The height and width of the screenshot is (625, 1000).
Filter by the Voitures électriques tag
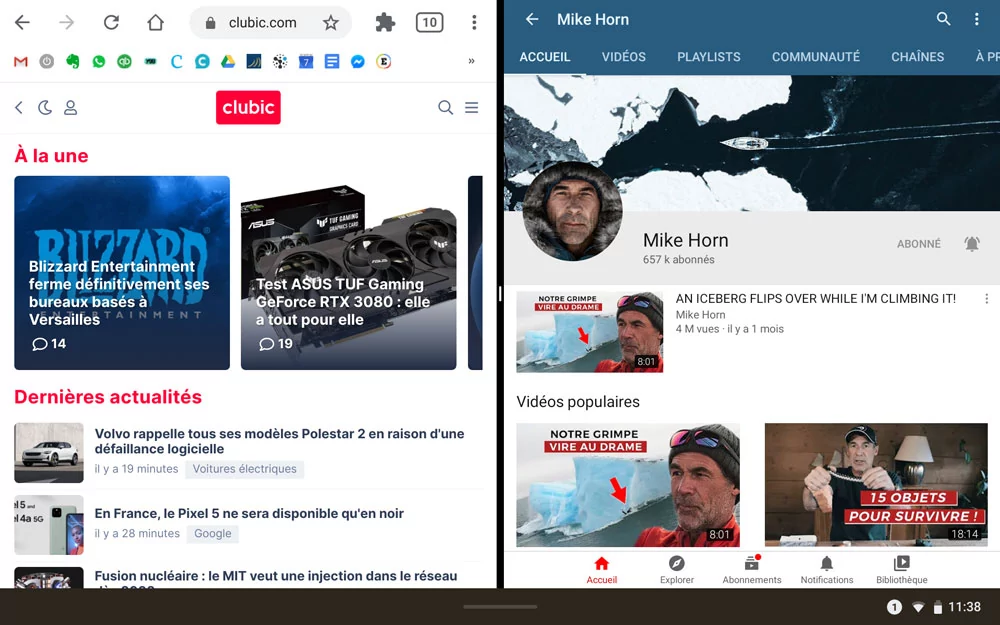click(245, 469)
